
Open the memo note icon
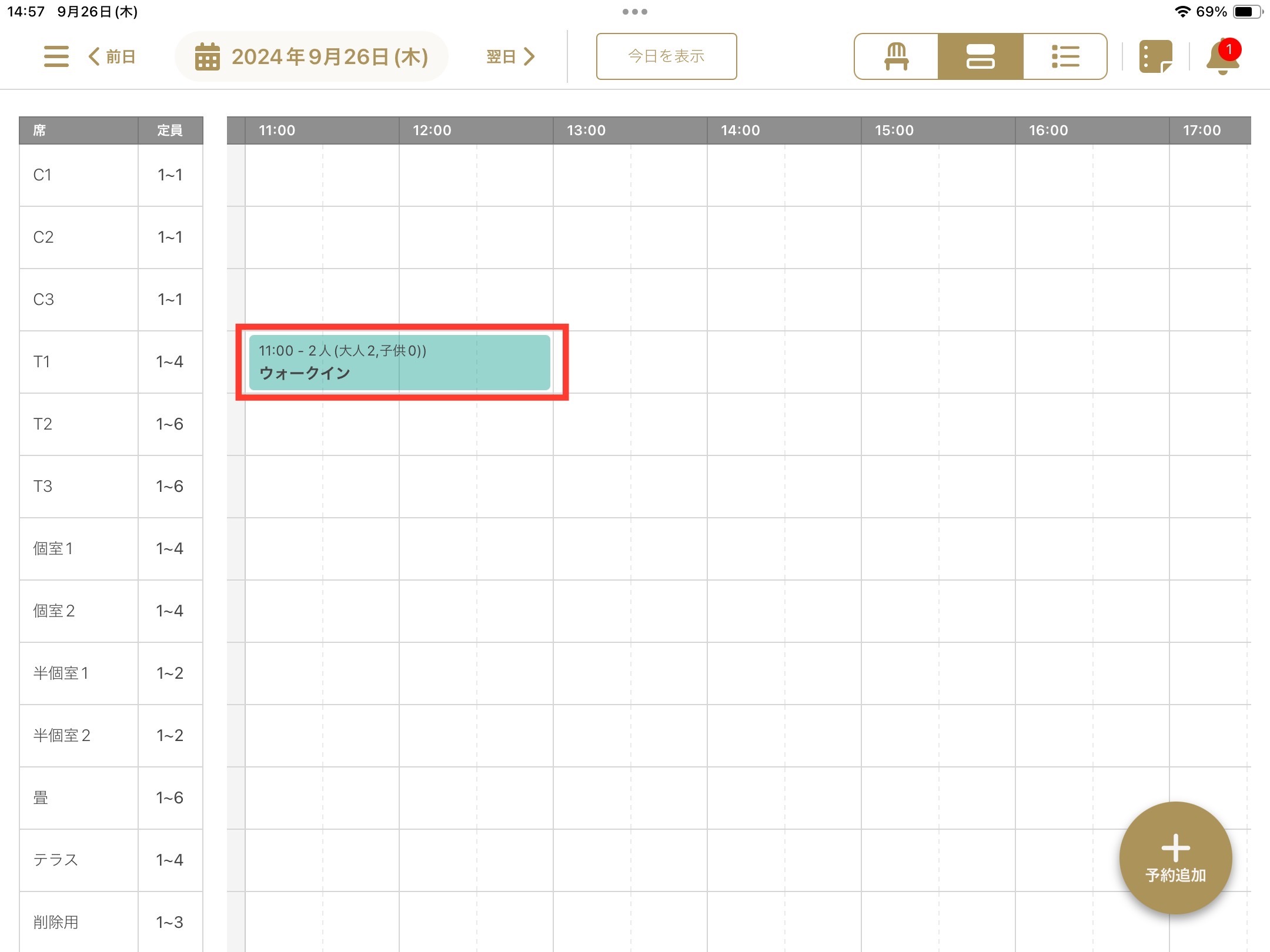(x=1155, y=56)
